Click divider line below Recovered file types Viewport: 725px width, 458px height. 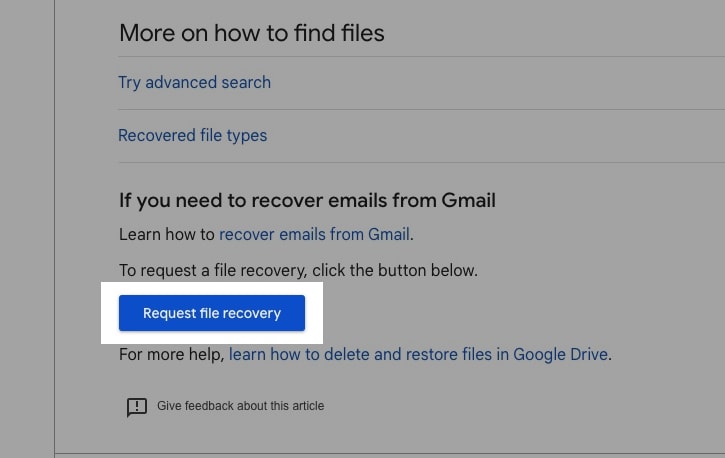pos(422,163)
